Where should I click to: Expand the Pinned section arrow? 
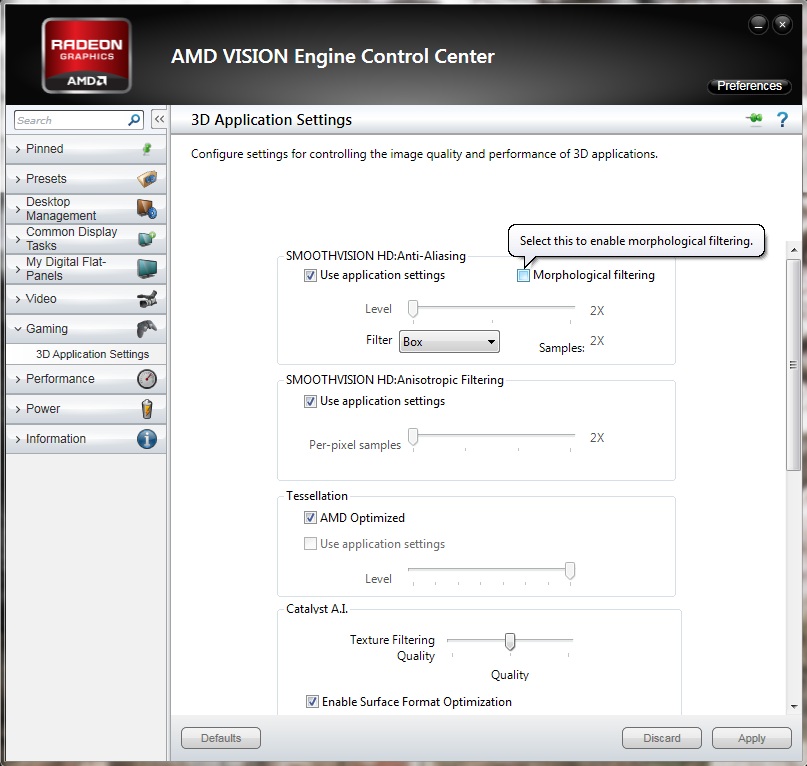(x=18, y=149)
